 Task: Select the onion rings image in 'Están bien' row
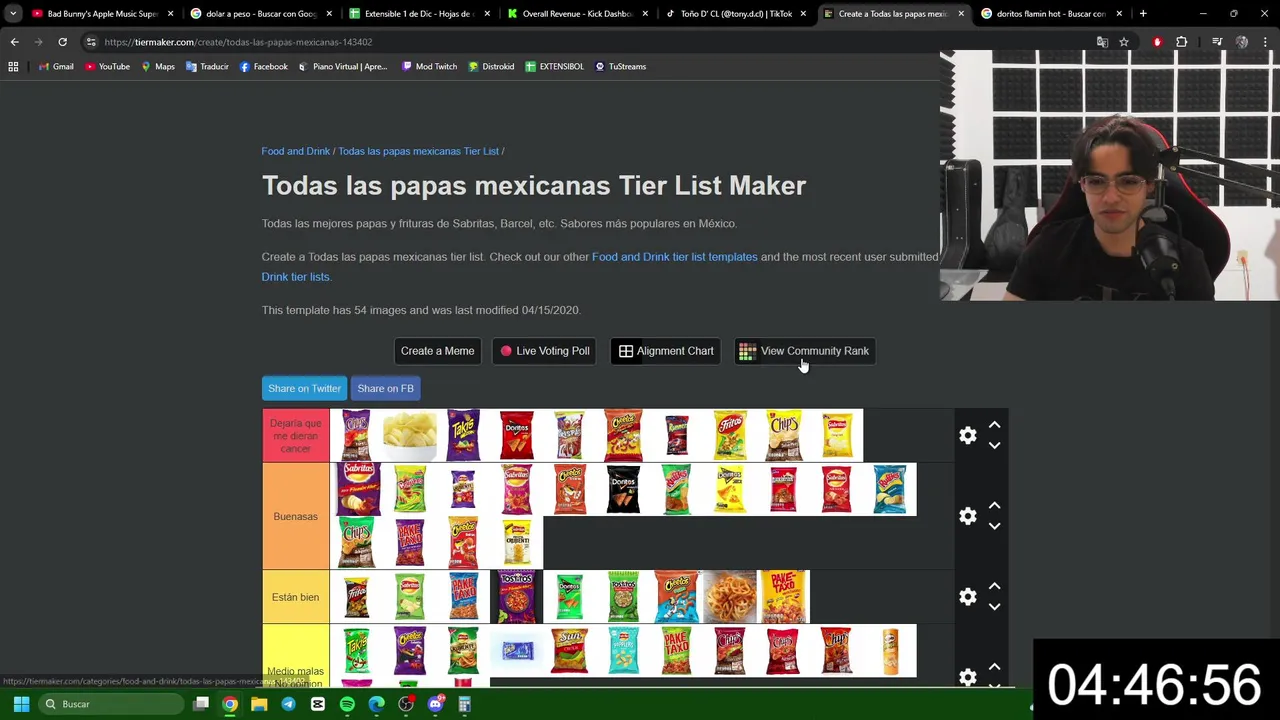730,596
